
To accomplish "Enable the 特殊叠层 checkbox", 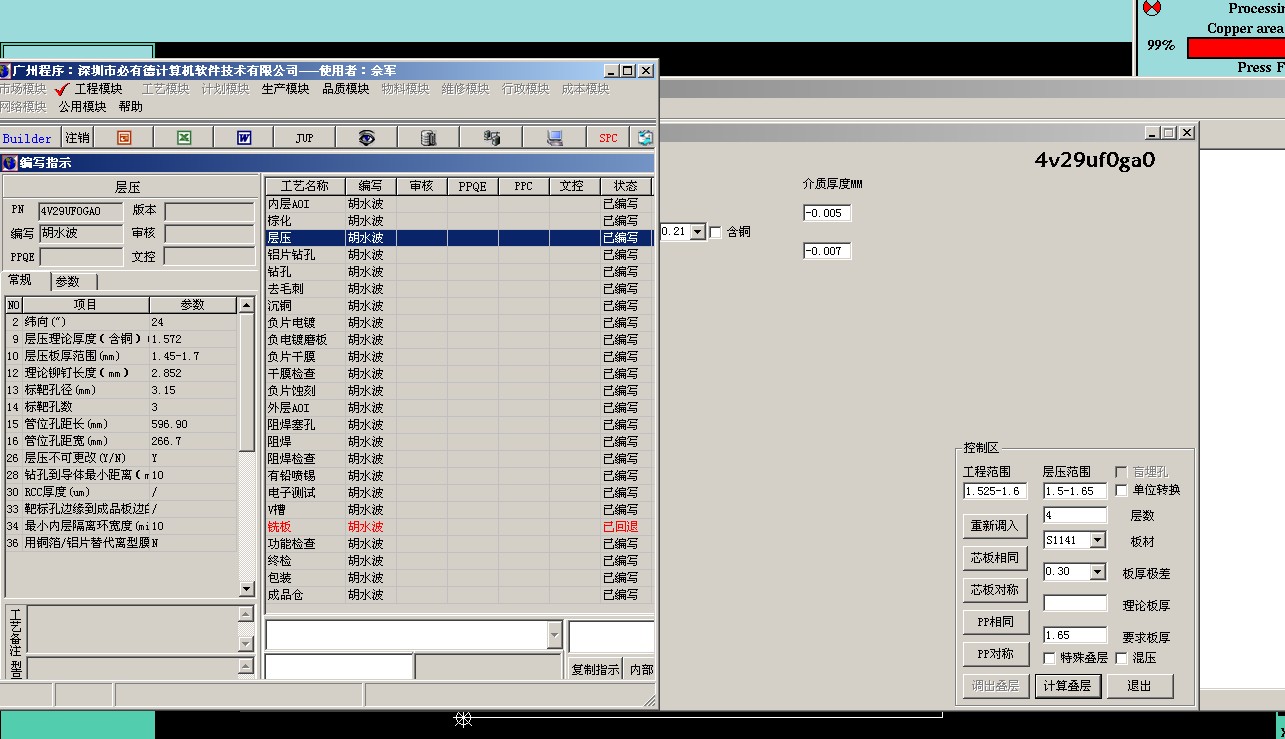I will click(x=1049, y=658).
